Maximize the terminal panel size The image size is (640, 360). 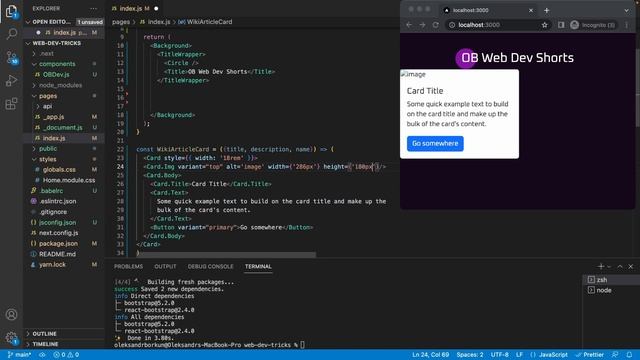[x=620, y=267]
